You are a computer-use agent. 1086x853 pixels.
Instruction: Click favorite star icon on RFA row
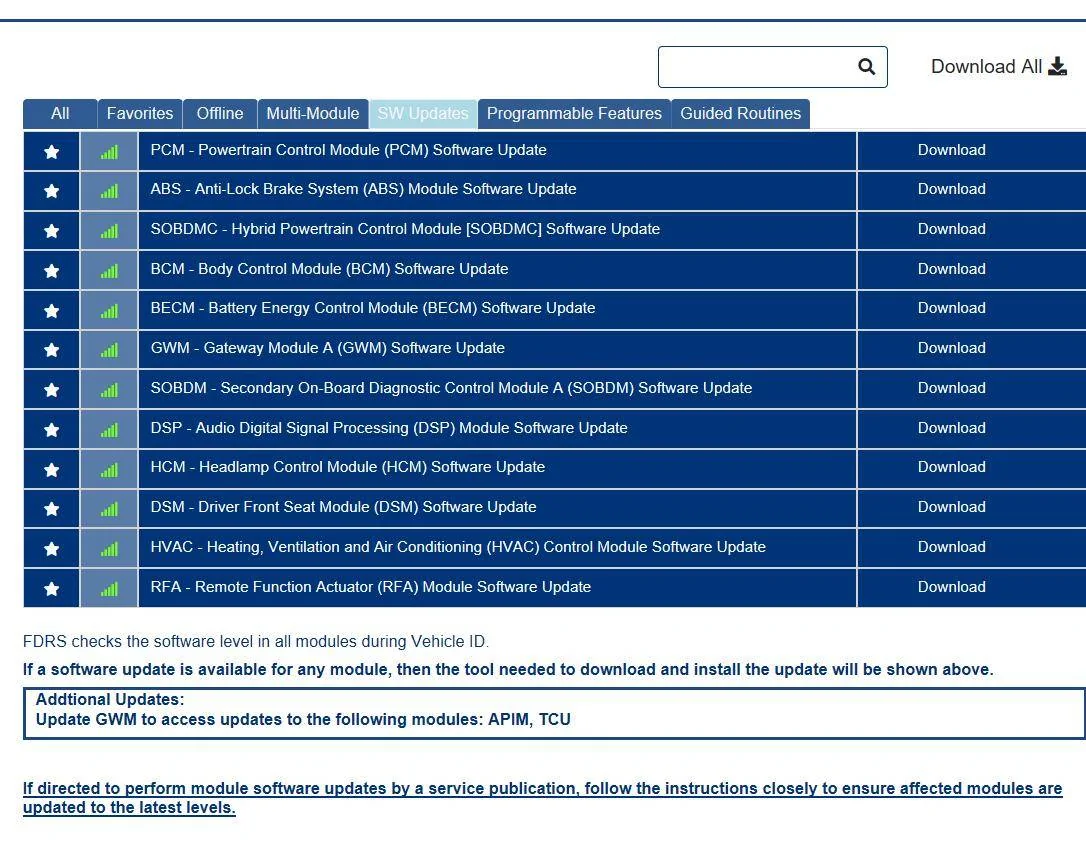pyautogui.click(x=51, y=589)
